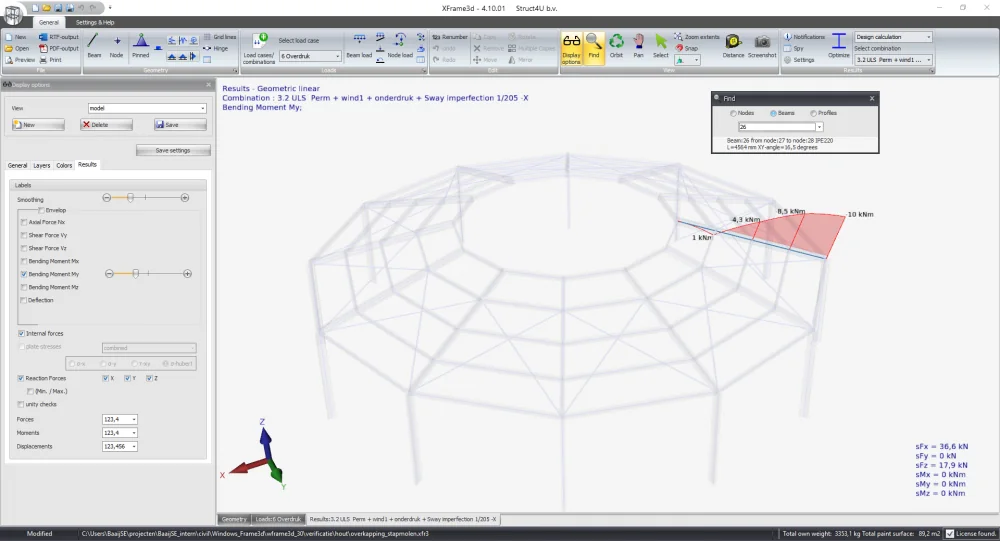Run Optimize profile tool

839,46
